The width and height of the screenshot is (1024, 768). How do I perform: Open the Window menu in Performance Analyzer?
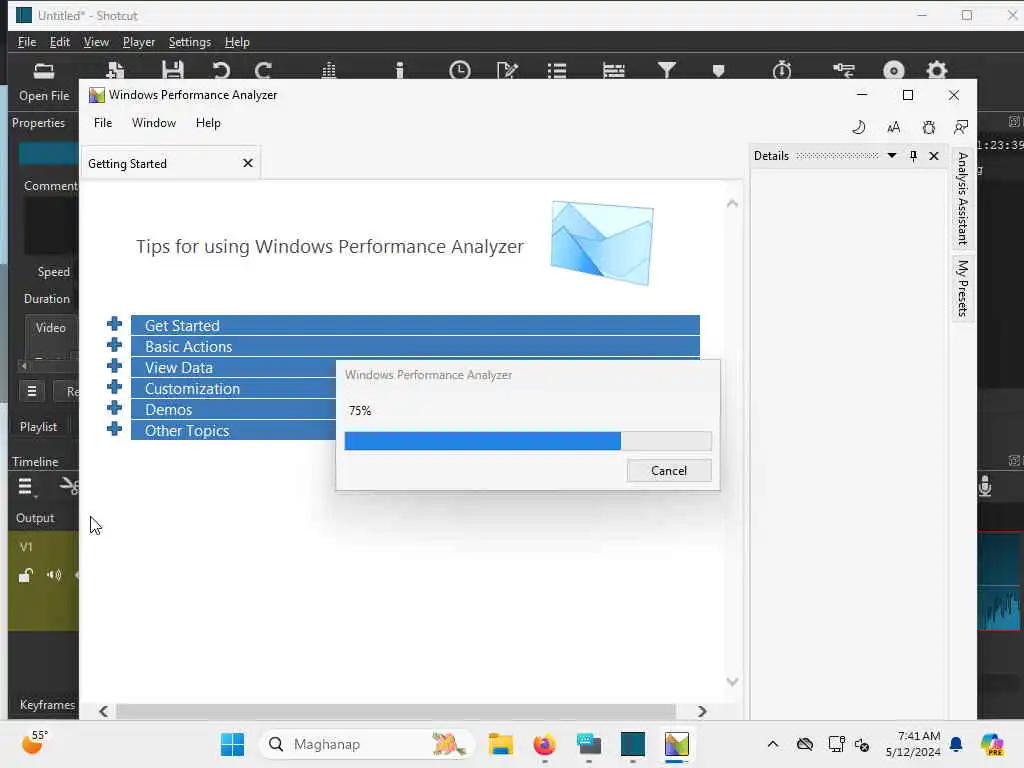pyautogui.click(x=153, y=123)
